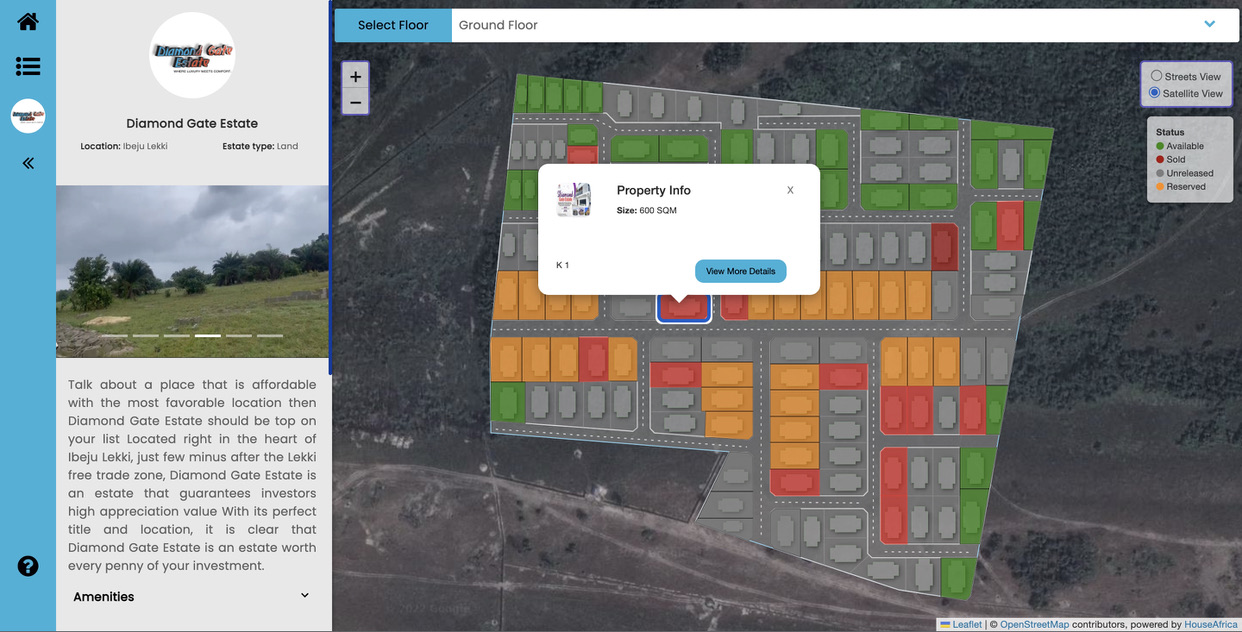Click the highlighted red selected plot
This screenshot has height=632, width=1242.
[x=684, y=308]
